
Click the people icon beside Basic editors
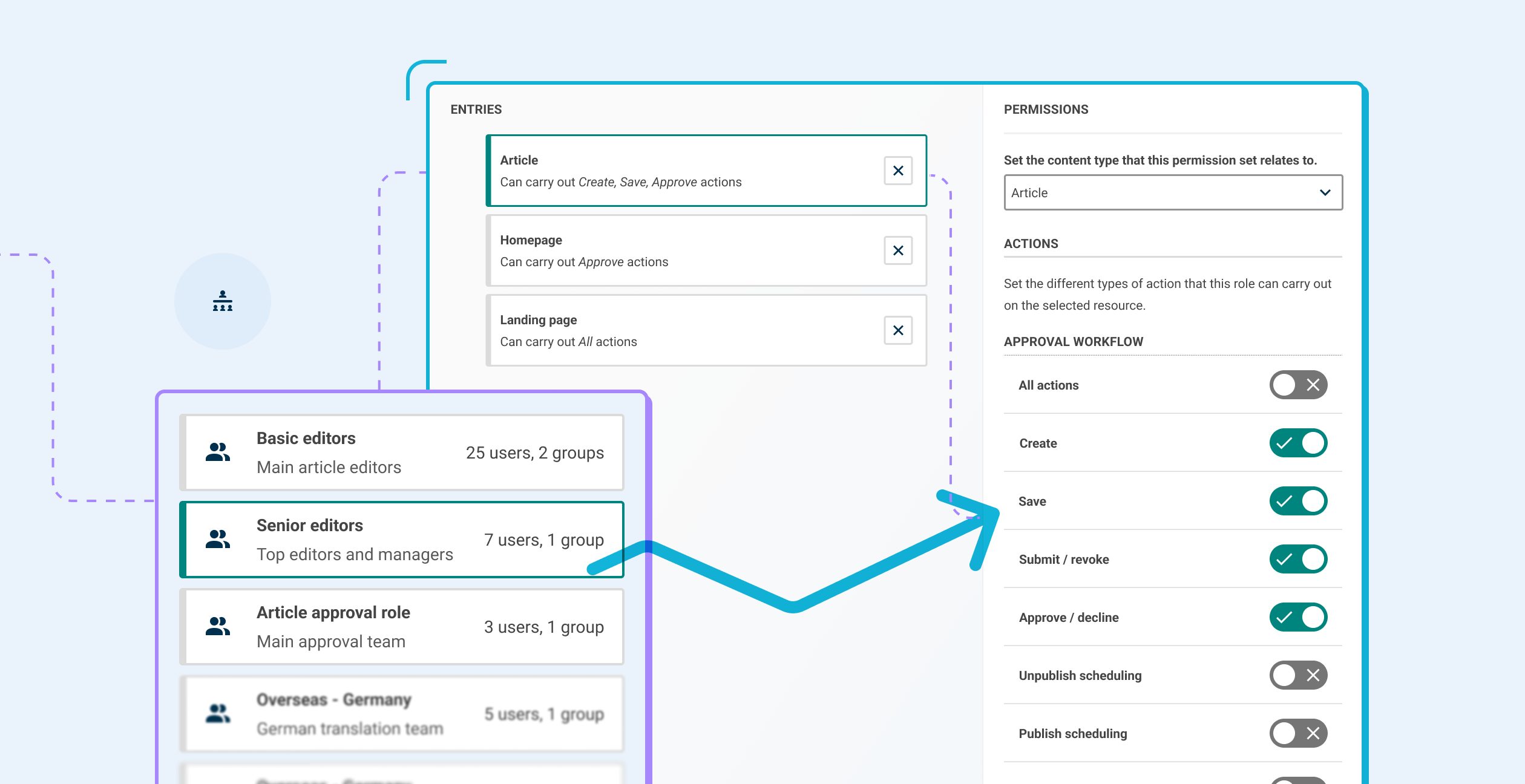(x=219, y=452)
